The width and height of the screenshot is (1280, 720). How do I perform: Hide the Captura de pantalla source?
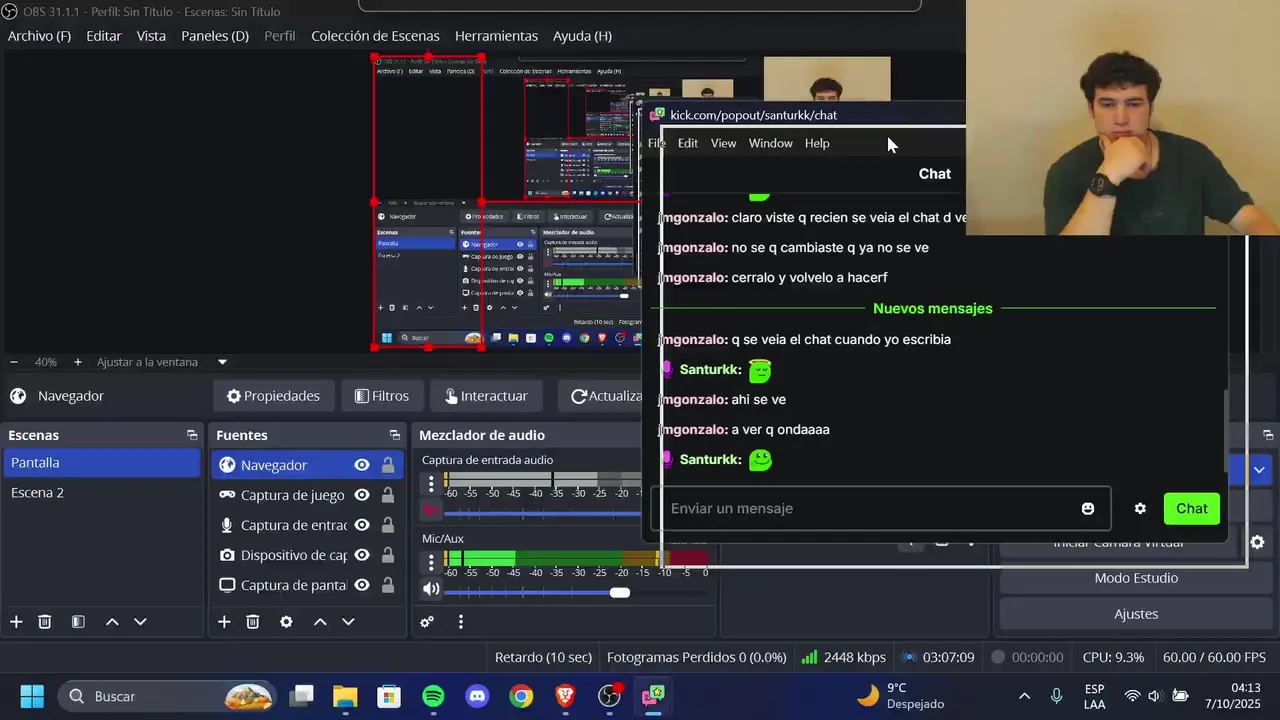pos(362,585)
